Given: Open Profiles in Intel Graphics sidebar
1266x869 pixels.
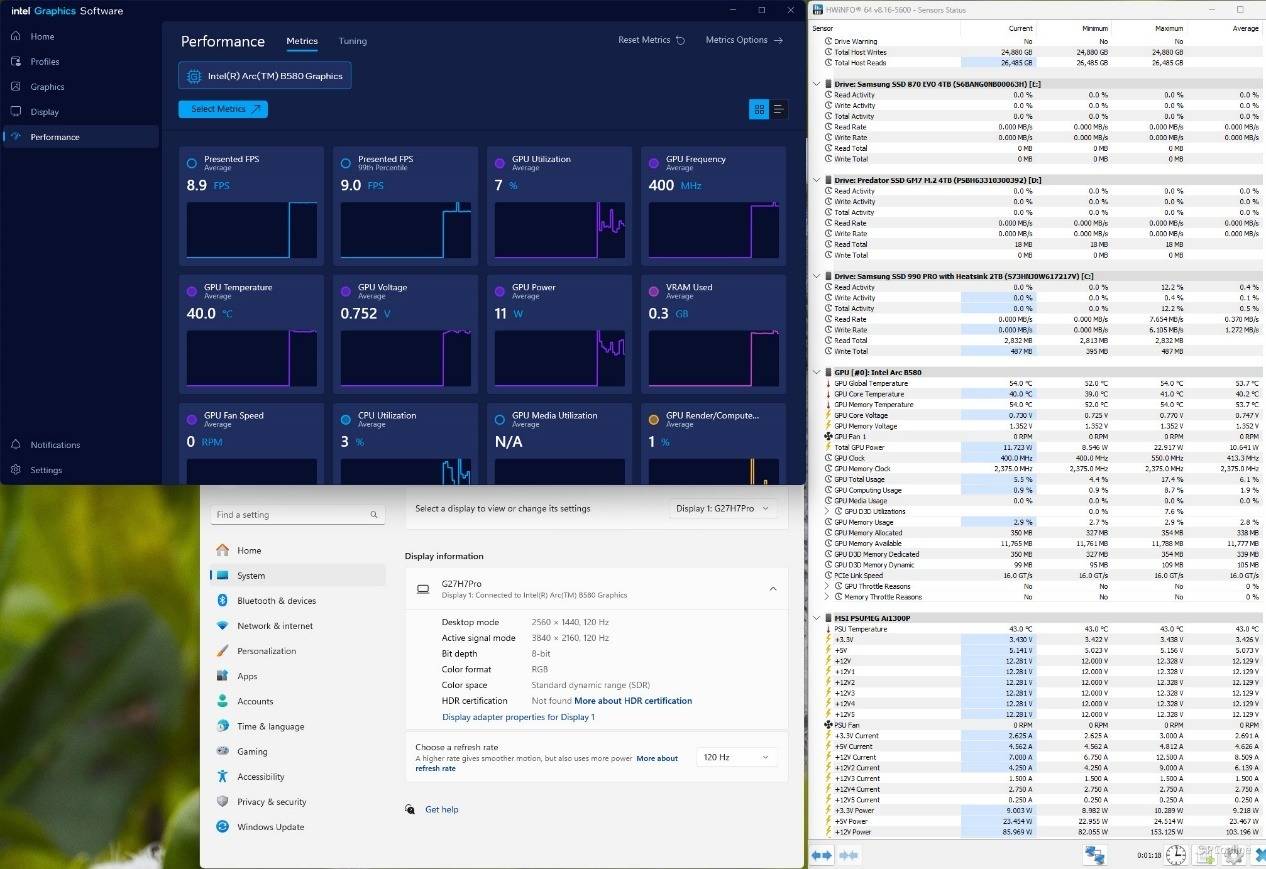Looking at the screenshot, I should tap(44, 62).
